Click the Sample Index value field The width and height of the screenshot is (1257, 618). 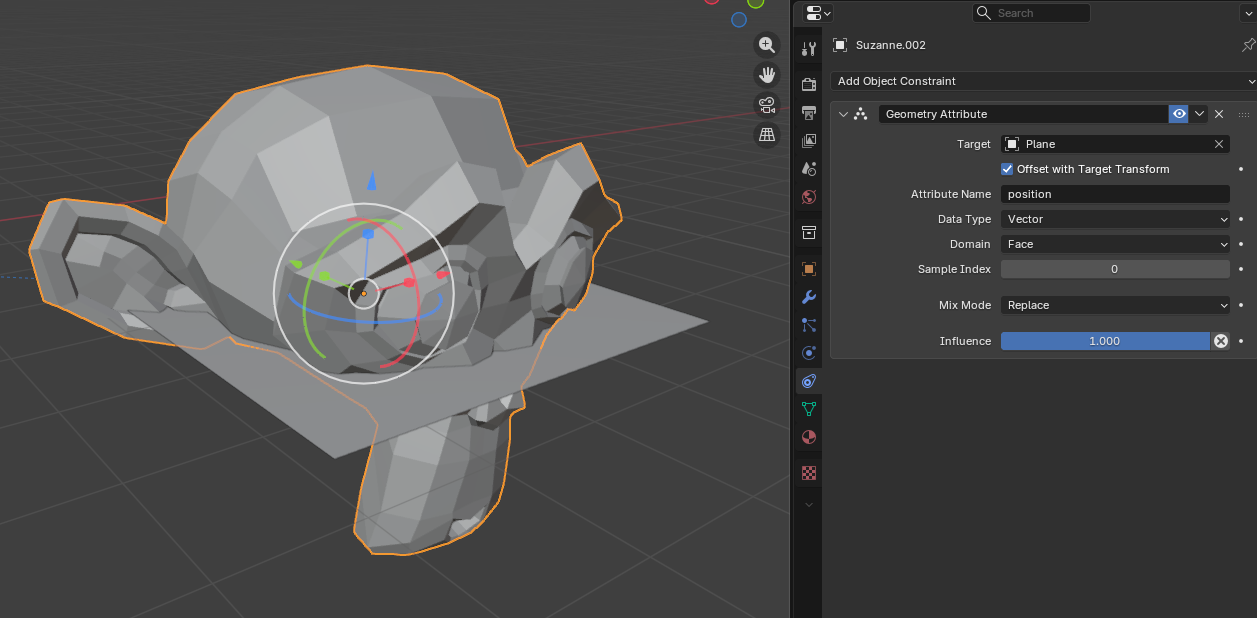click(x=1115, y=269)
